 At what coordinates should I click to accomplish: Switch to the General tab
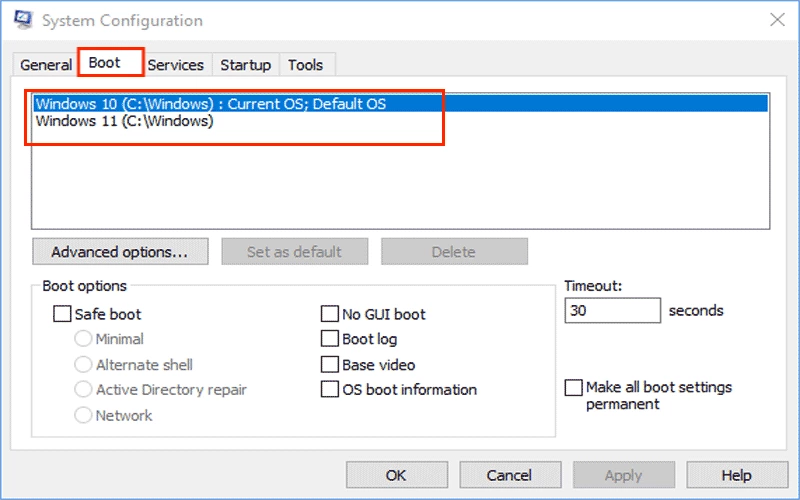(x=46, y=65)
